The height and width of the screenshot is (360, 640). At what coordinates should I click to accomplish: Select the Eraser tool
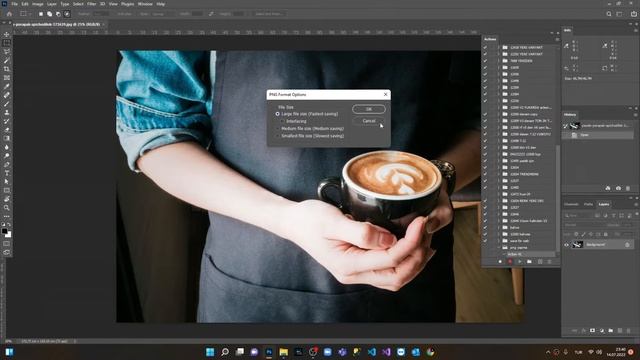(7, 129)
